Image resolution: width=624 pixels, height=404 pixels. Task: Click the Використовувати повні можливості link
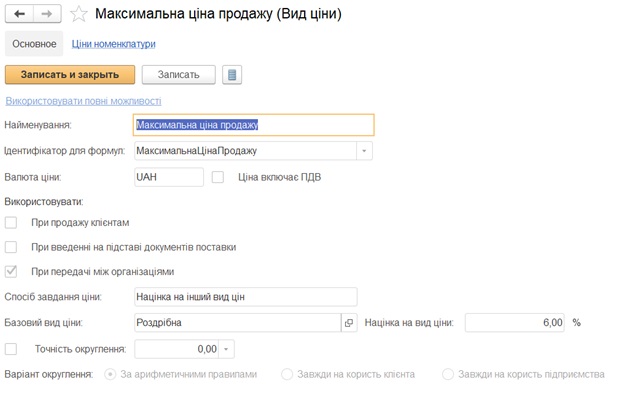(x=83, y=101)
